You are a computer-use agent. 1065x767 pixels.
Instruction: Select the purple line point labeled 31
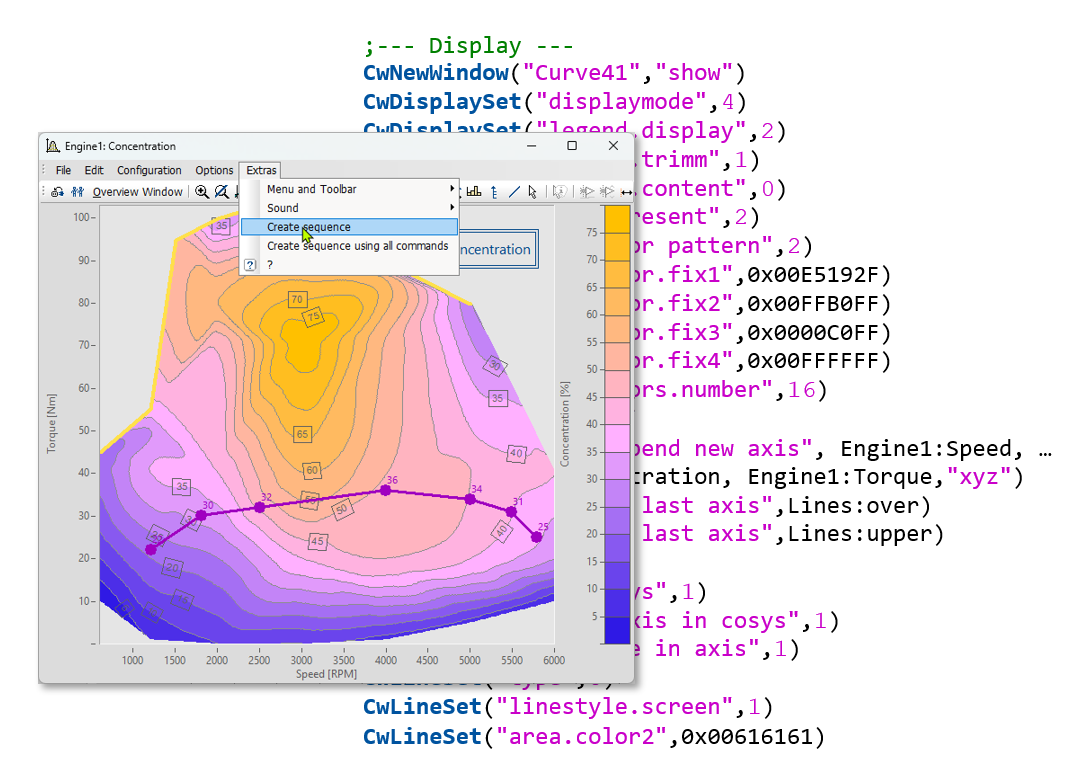click(511, 512)
